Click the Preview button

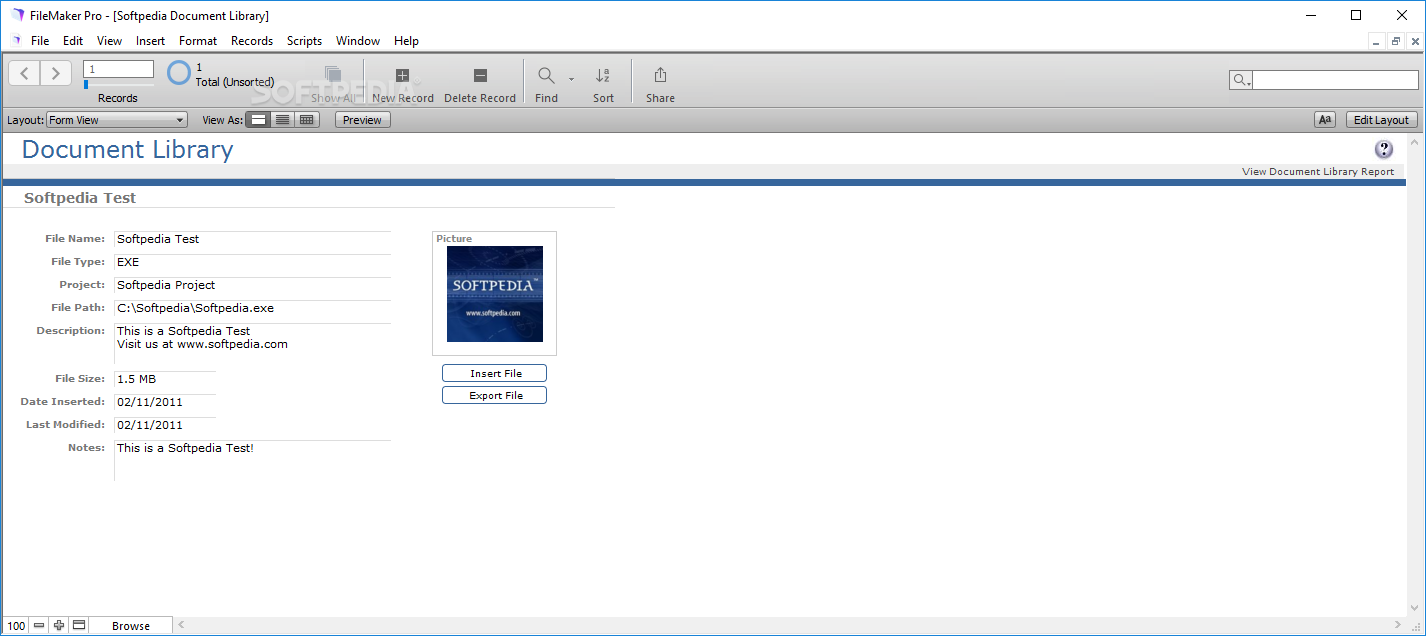(362, 120)
